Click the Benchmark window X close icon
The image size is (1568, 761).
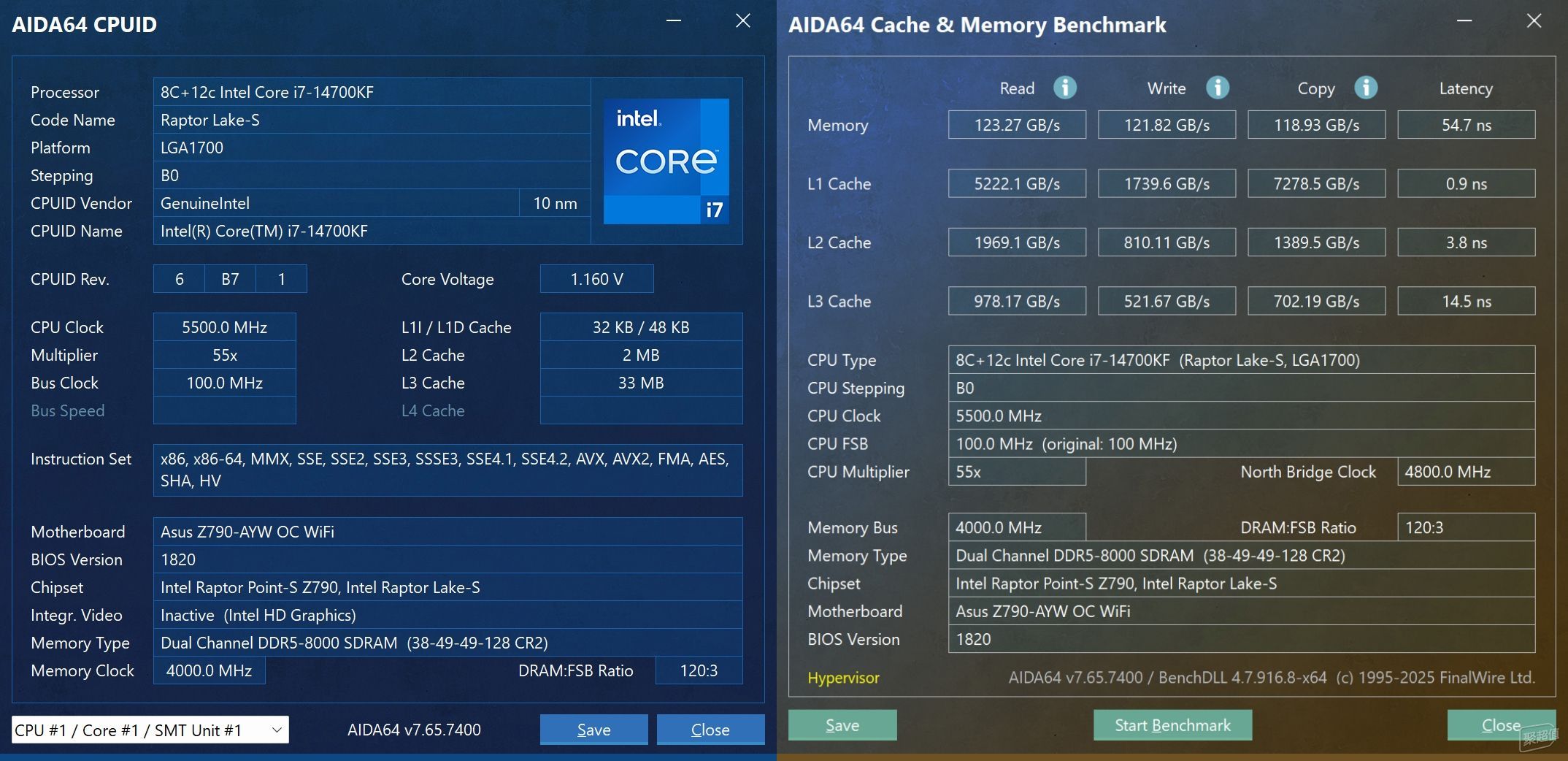pyautogui.click(x=1534, y=20)
